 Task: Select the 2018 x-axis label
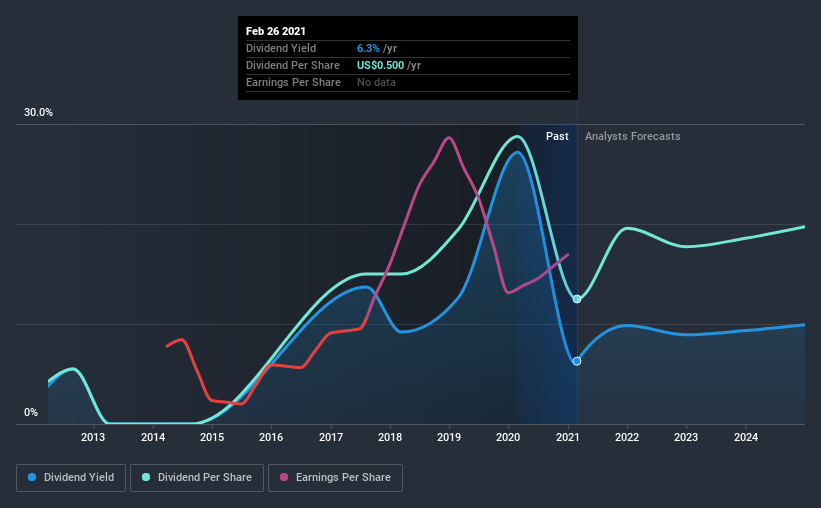point(390,437)
